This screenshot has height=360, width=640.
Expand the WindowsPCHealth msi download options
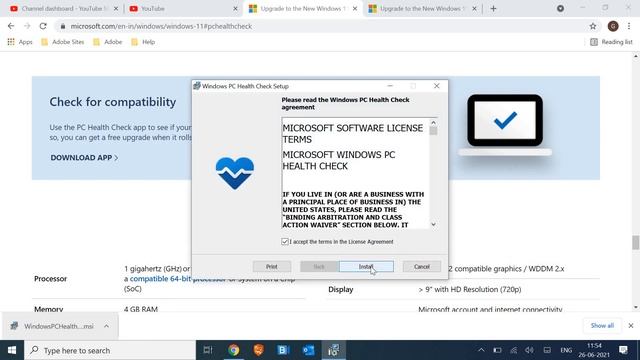tap(107, 326)
